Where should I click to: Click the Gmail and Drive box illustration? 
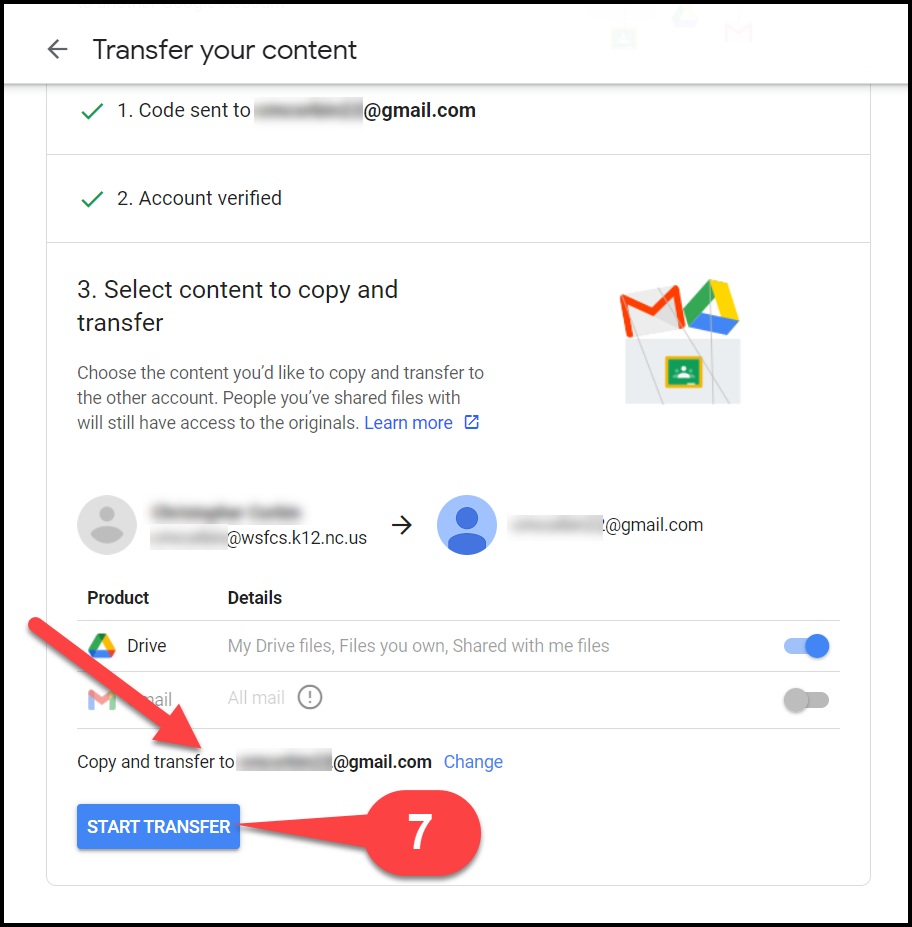(x=680, y=342)
